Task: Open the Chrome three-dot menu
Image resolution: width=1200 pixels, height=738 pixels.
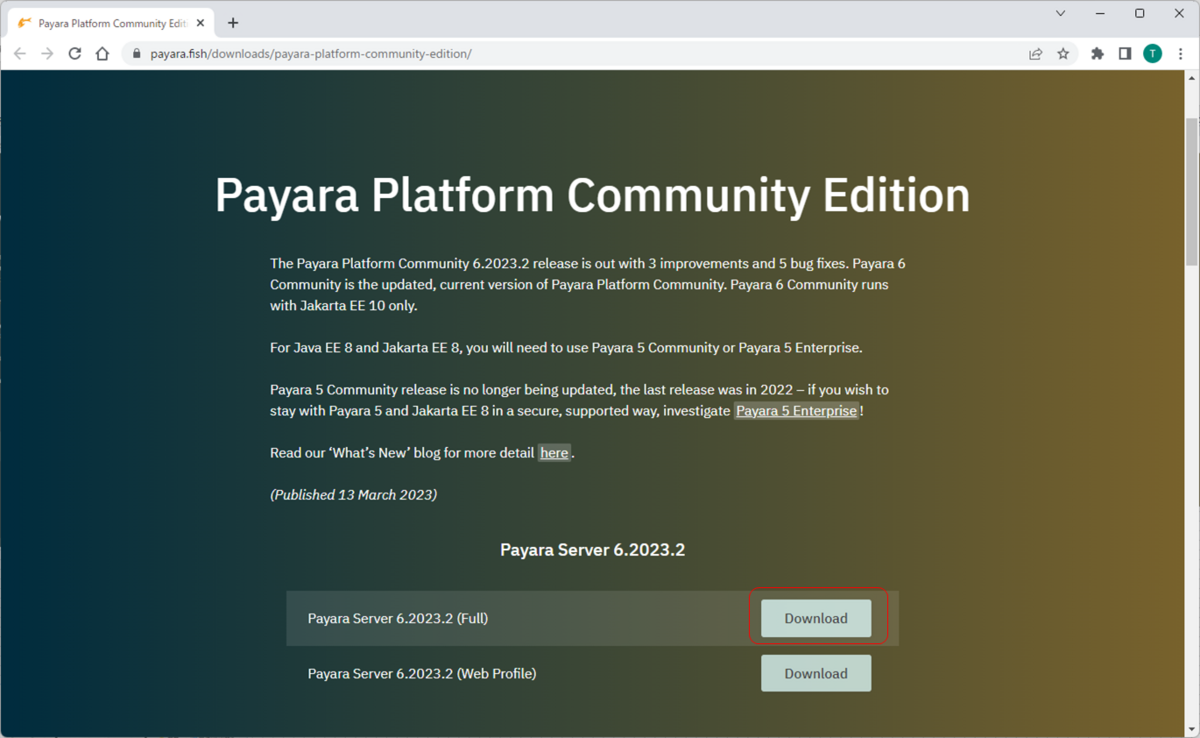Action: click(x=1181, y=54)
